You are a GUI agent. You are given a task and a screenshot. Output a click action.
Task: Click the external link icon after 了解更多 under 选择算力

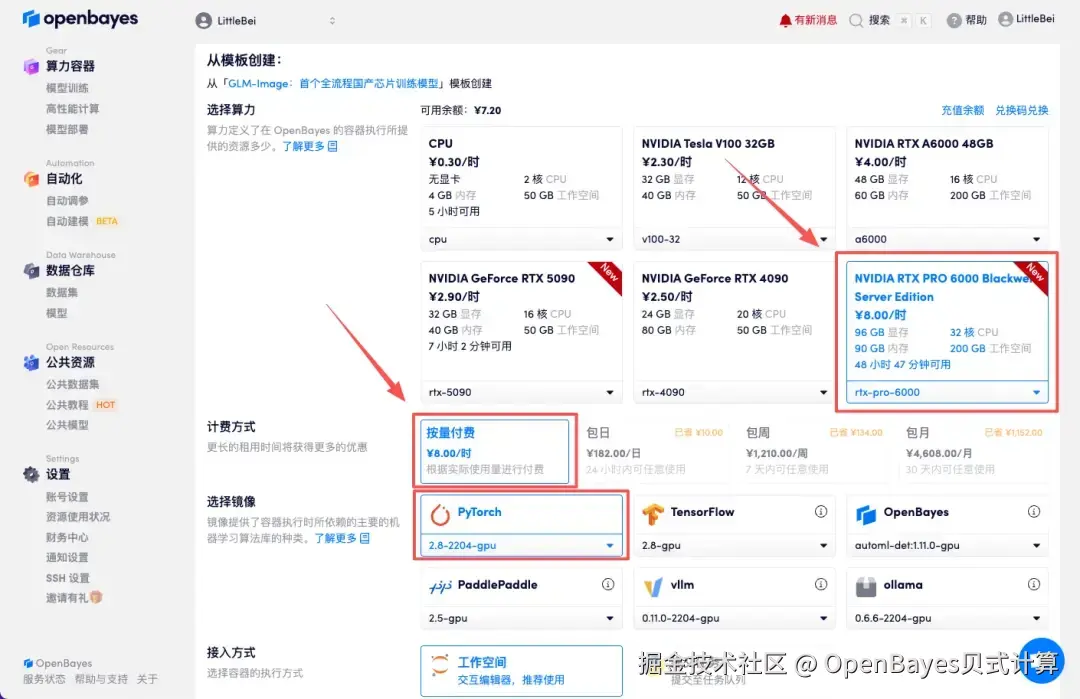(333, 146)
